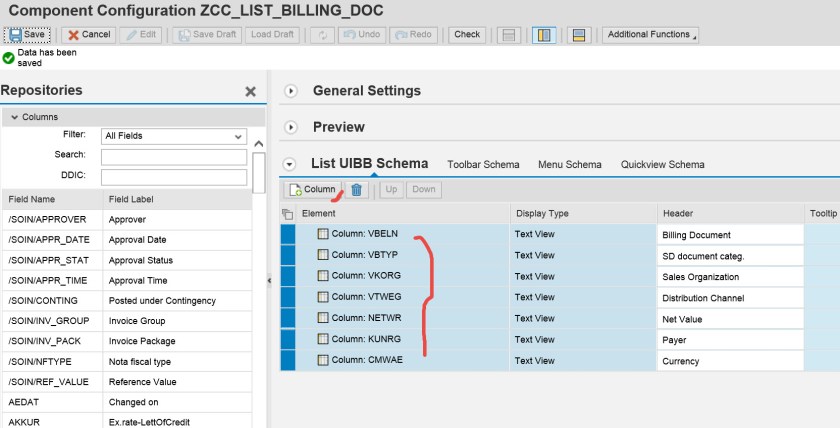Click the layout icon left of Additional Functions

578,34
